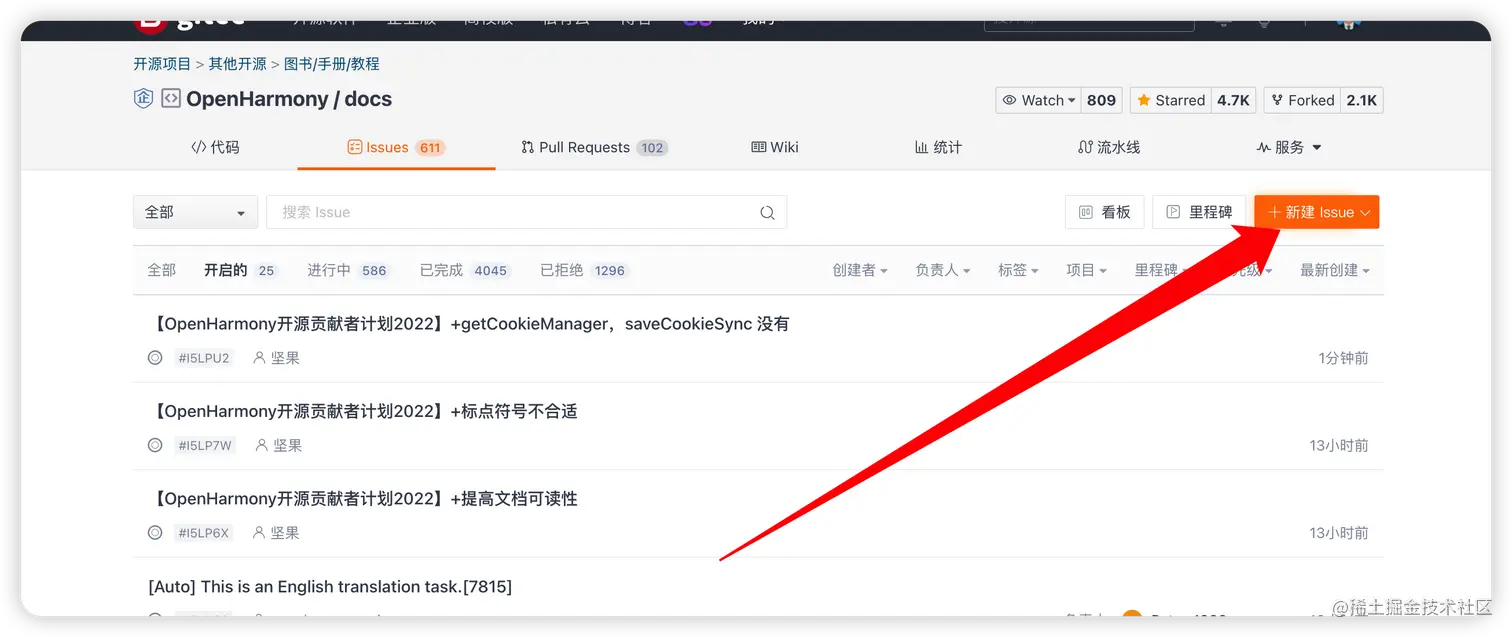Open the OpenHarmony organization link
1512x637 pixels.
click(x=257, y=99)
